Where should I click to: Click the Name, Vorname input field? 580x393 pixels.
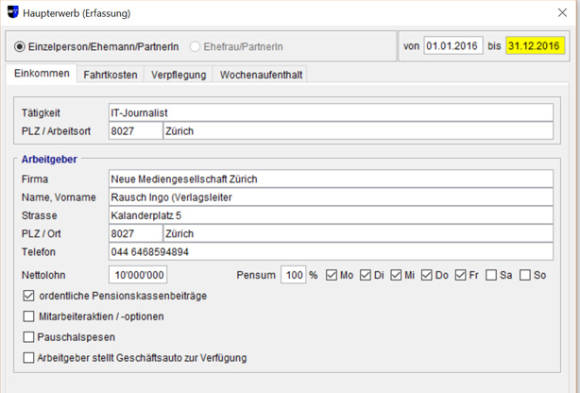click(x=331, y=197)
